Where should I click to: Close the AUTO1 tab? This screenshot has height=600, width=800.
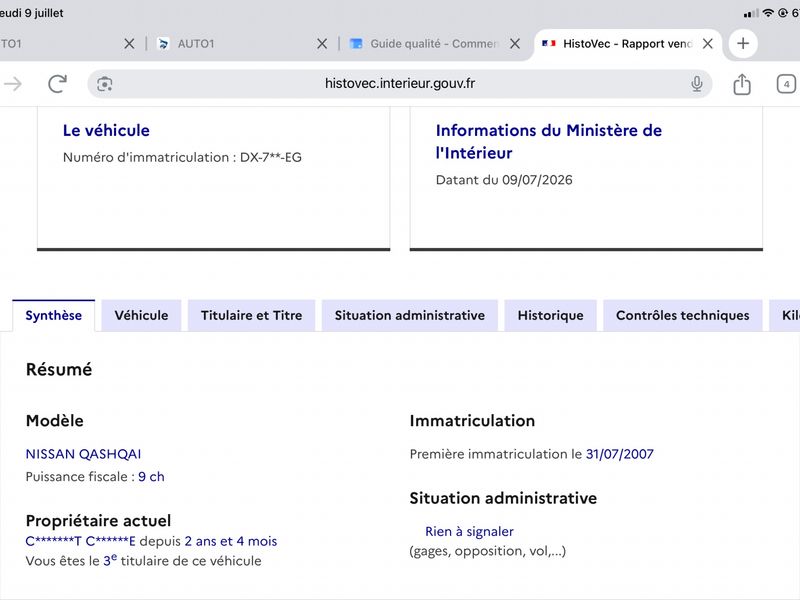pos(322,44)
